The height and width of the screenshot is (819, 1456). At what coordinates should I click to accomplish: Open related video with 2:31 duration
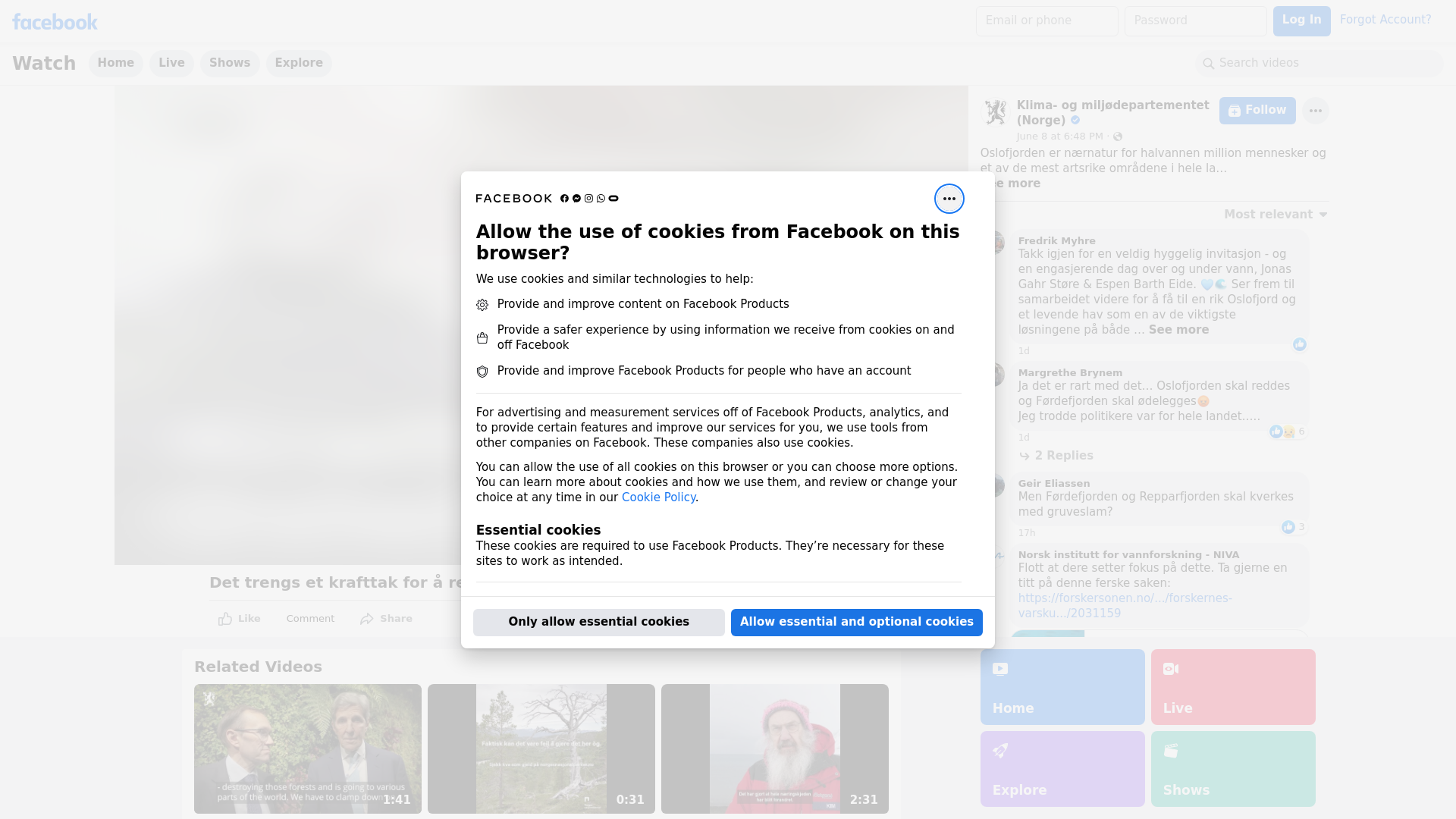(775, 749)
